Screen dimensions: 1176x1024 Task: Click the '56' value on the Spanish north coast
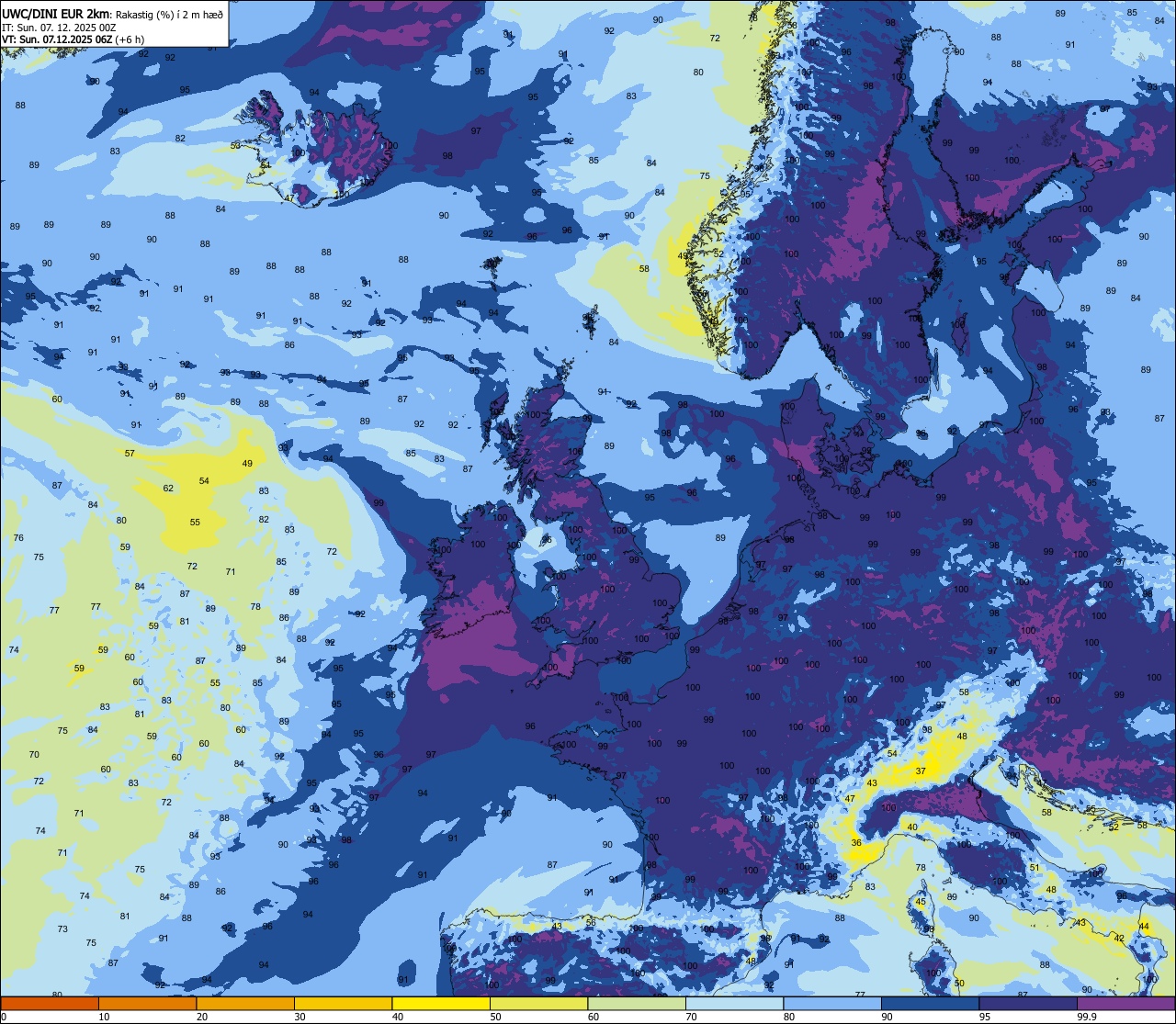[x=591, y=923]
